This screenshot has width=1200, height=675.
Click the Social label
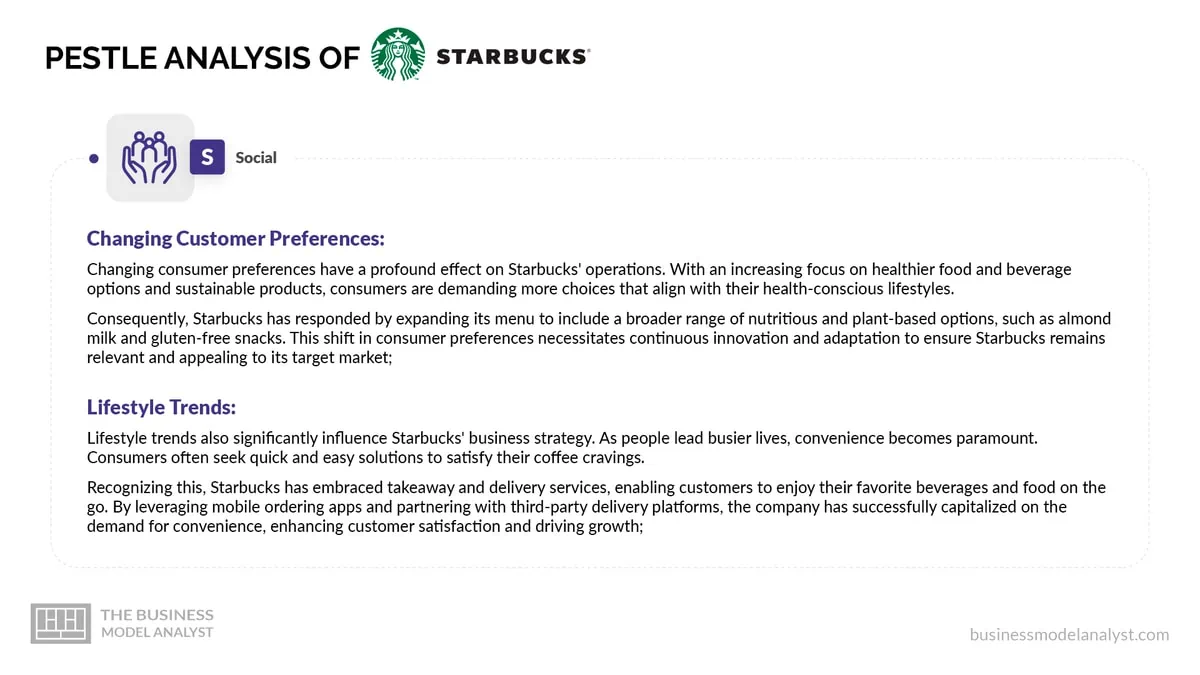pyautogui.click(x=256, y=157)
